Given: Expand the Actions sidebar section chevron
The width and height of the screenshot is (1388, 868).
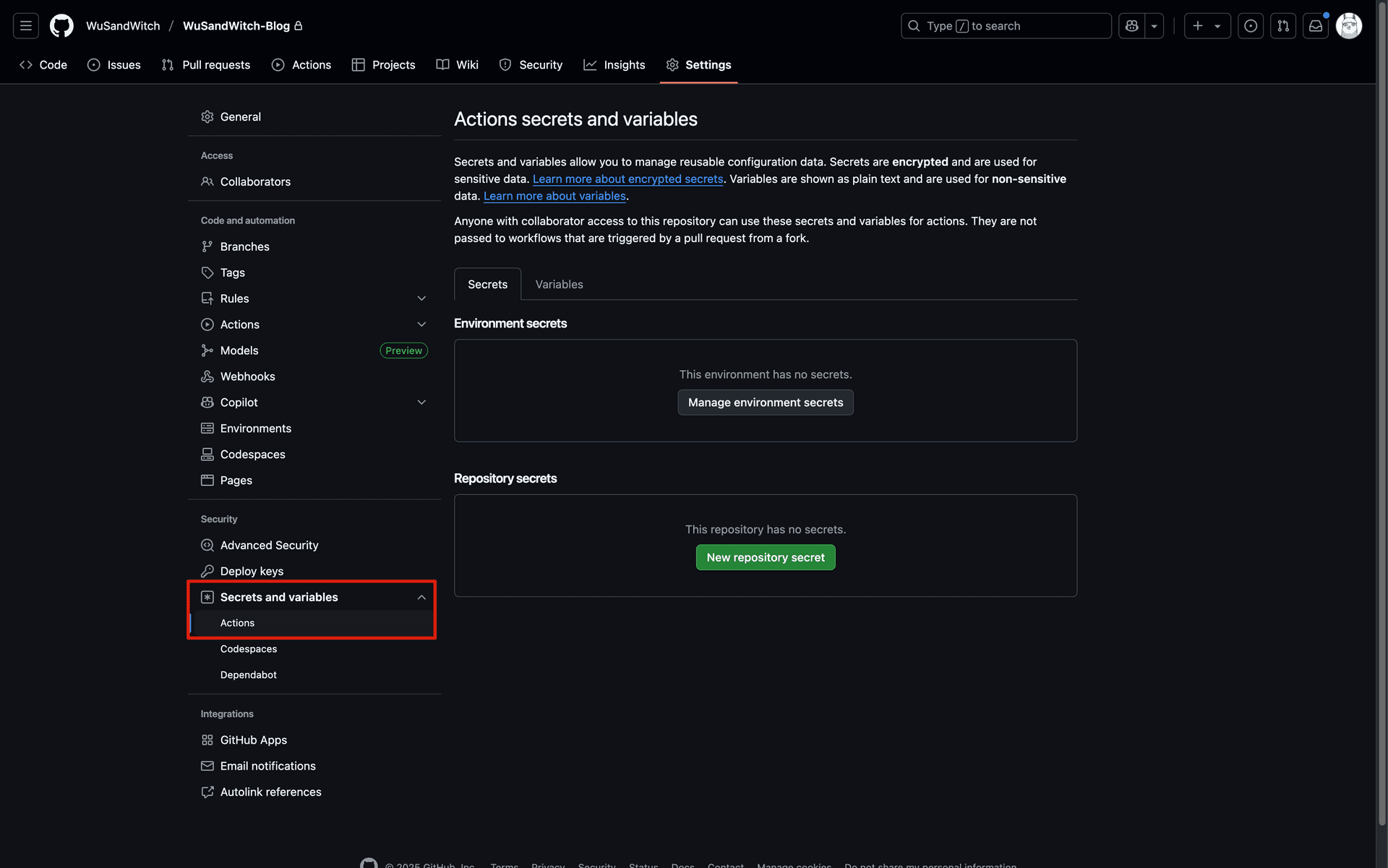Looking at the screenshot, I should 421,325.
